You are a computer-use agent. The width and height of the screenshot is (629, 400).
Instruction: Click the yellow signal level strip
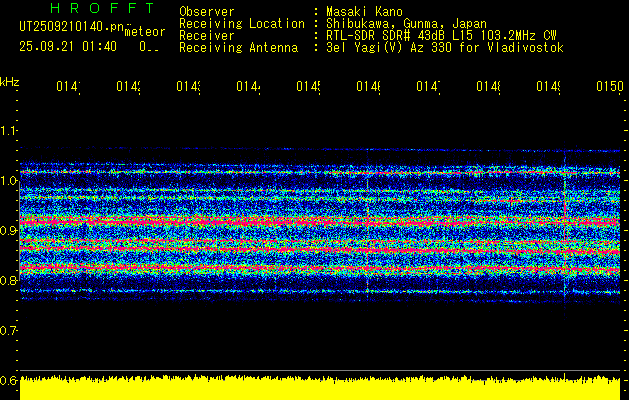click(320, 389)
